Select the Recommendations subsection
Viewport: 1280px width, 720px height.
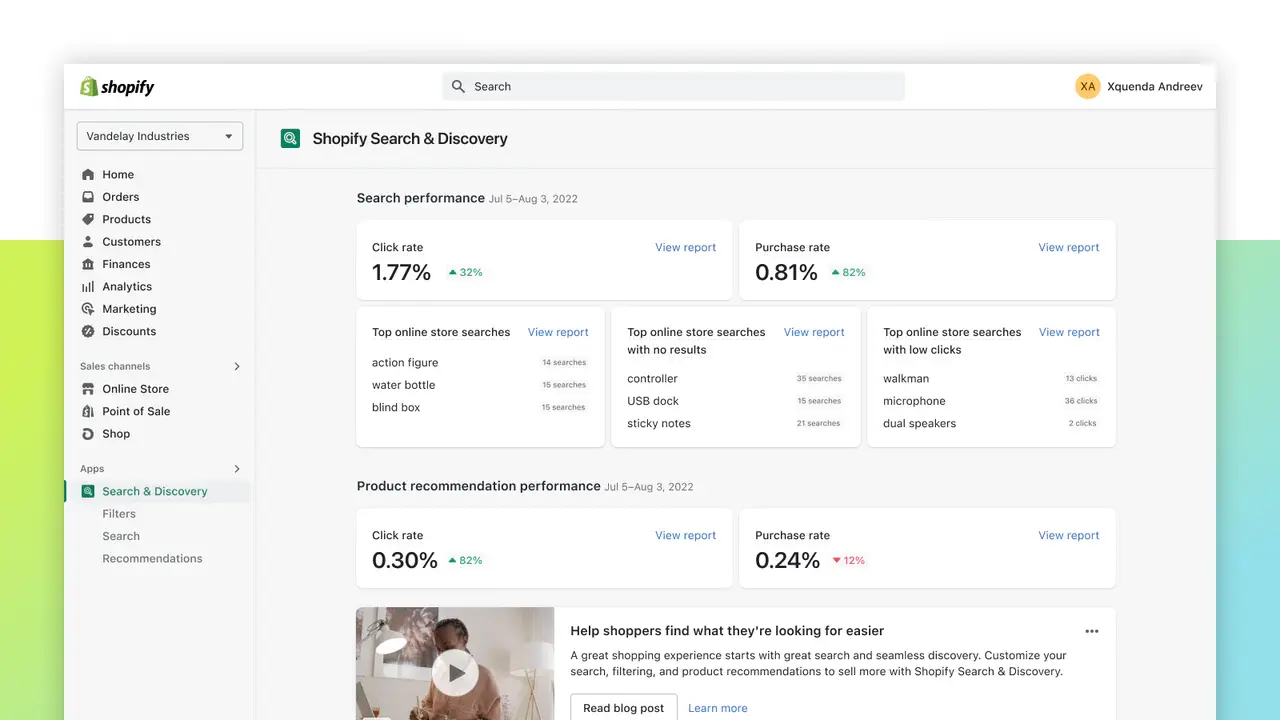tap(152, 558)
